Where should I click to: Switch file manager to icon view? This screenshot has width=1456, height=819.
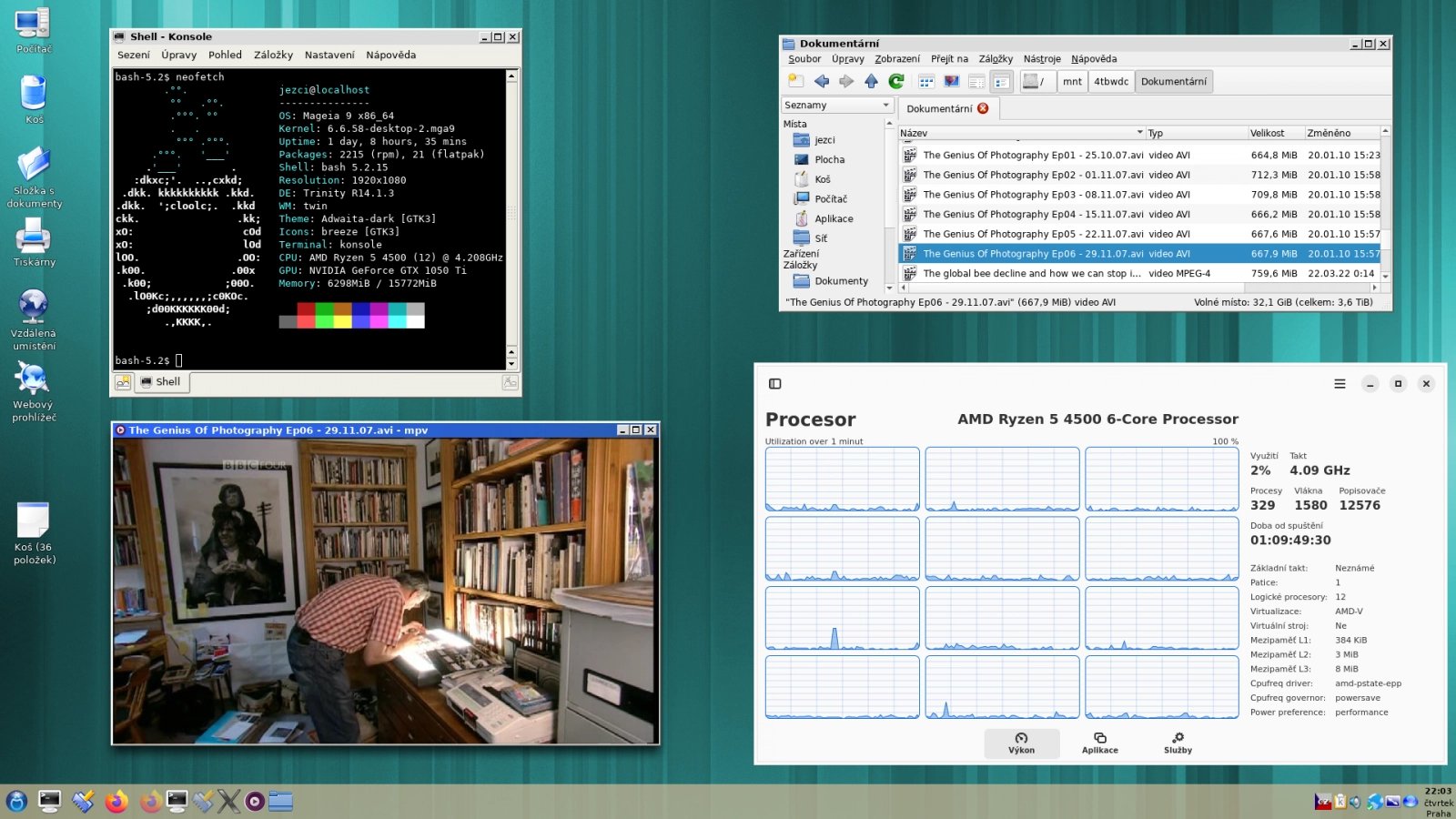point(926,82)
